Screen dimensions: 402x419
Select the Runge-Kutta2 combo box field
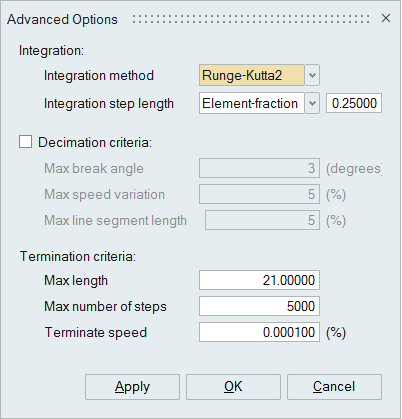pos(252,75)
